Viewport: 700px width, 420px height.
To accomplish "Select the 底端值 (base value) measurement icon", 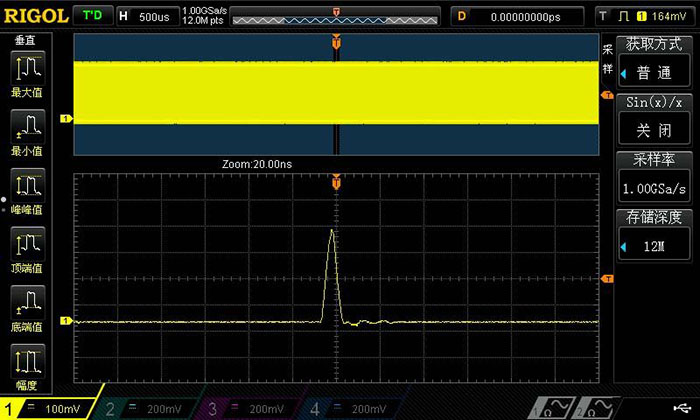I will tap(27, 308).
